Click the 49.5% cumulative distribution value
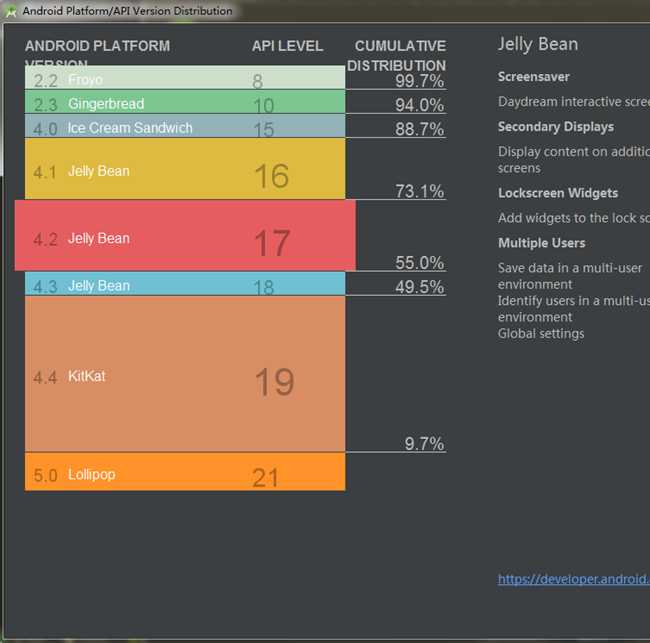Screen dimensions: 650x643 420,287
